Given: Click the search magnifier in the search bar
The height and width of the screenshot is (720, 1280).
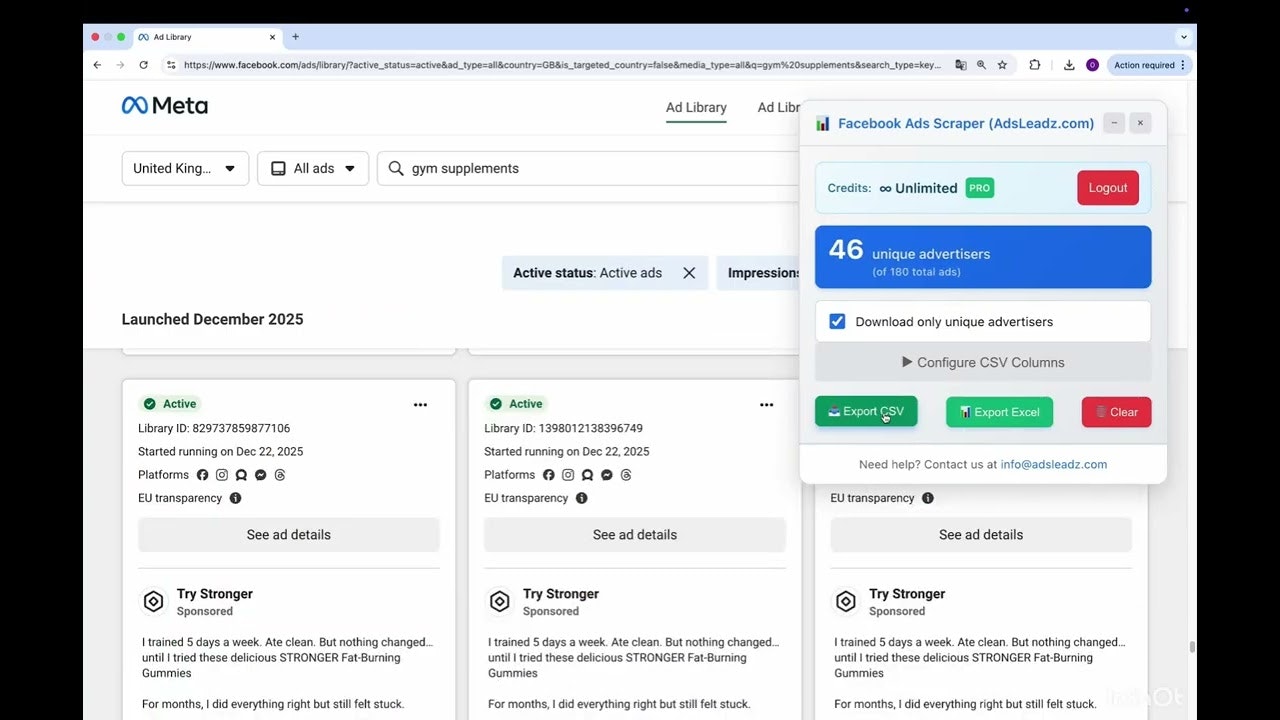Looking at the screenshot, I should tap(395, 168).
